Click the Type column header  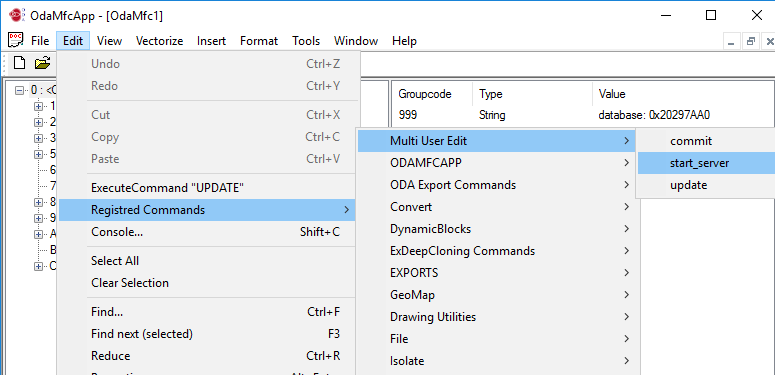pyautogui.click(x=532, y=94)
